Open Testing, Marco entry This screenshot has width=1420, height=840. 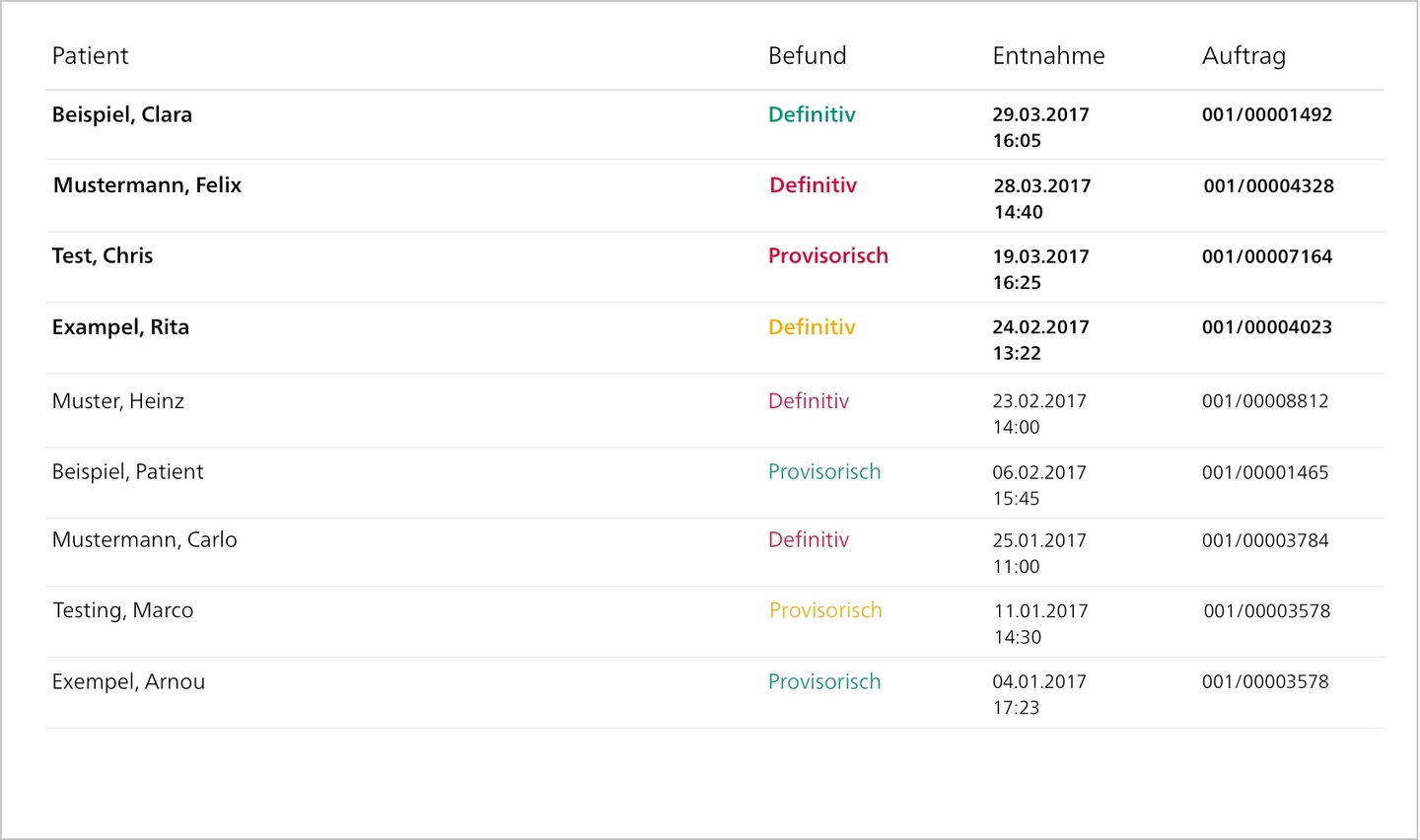(x=715, y=622)
